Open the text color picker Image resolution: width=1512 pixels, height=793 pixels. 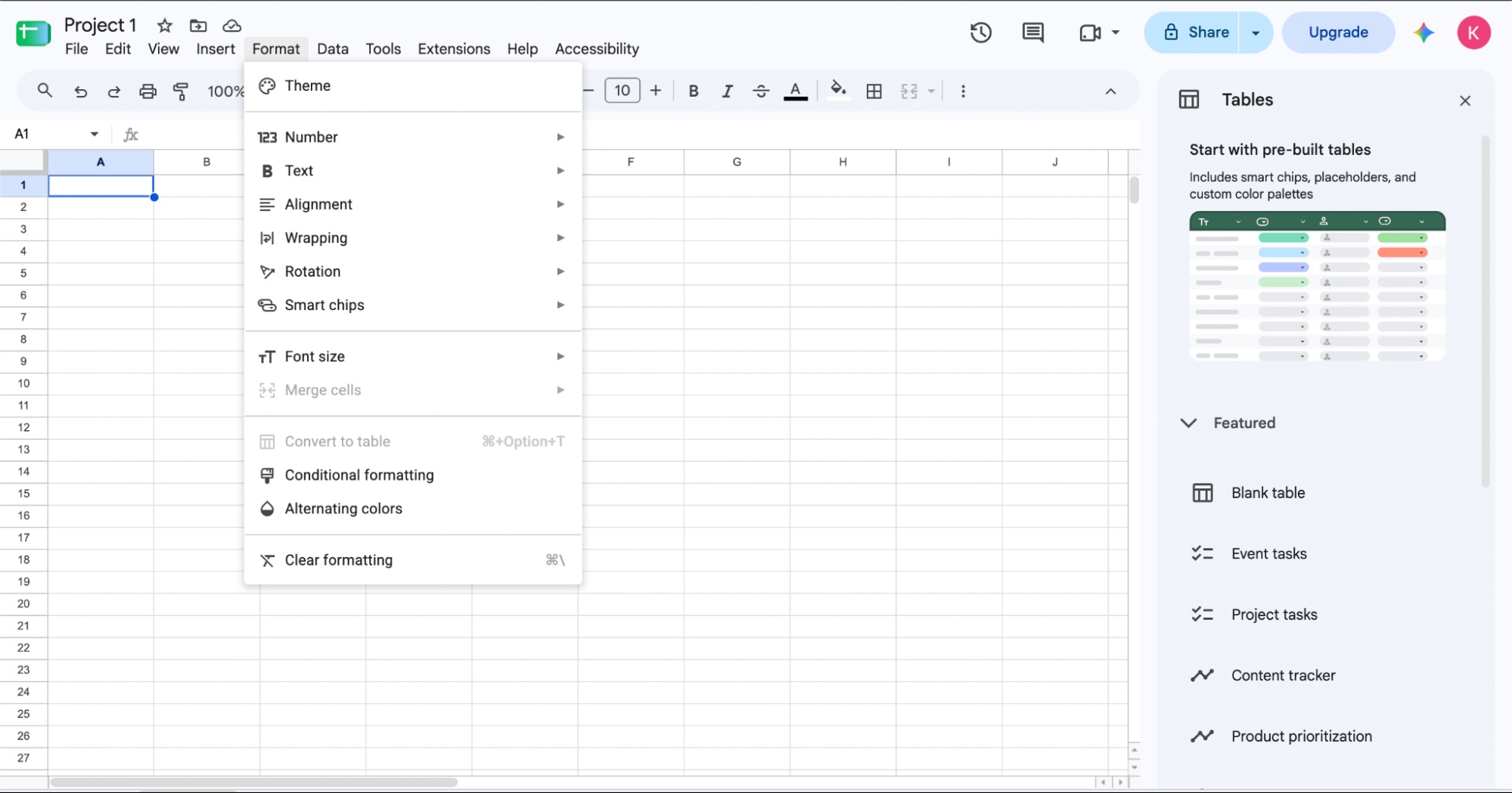(x=795, y=91)
